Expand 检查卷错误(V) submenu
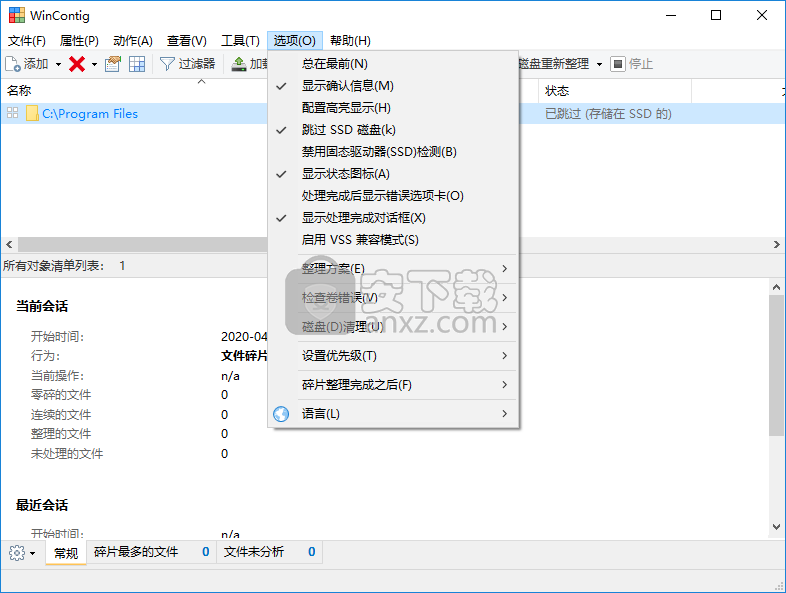The image size is (786, 593). tap(394, 298)
